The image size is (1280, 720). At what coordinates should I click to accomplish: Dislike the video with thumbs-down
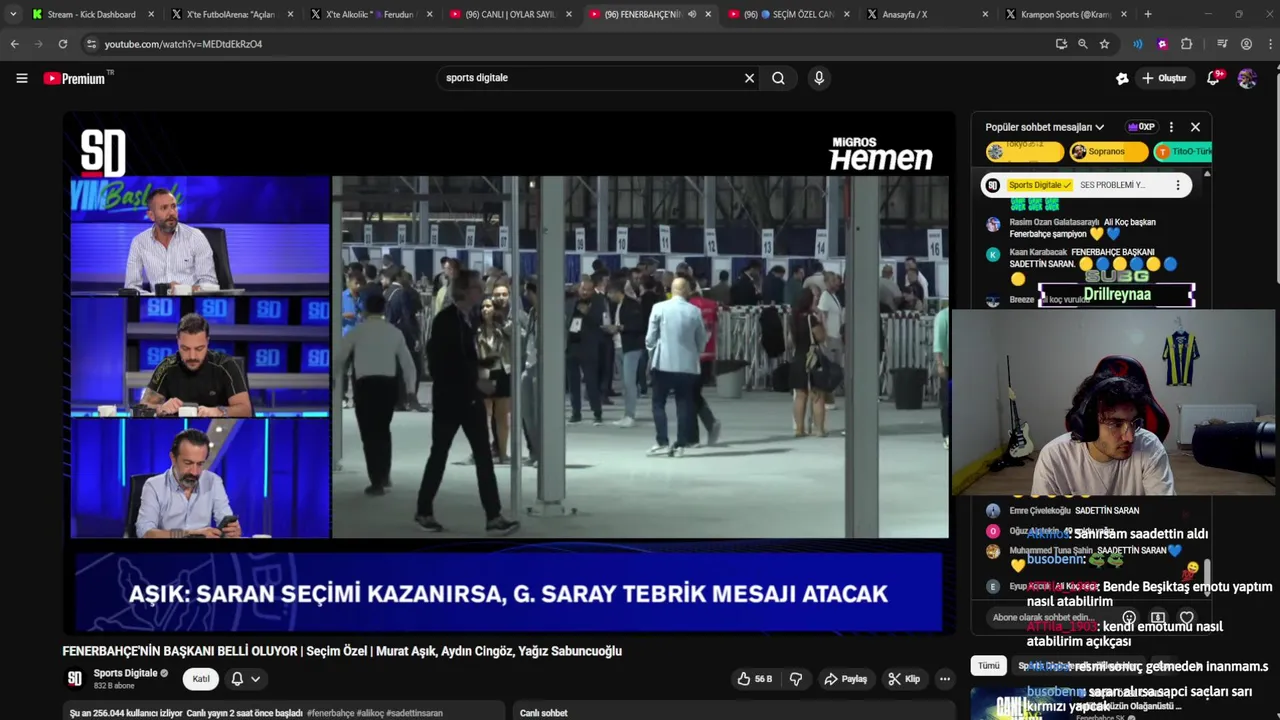796,679
